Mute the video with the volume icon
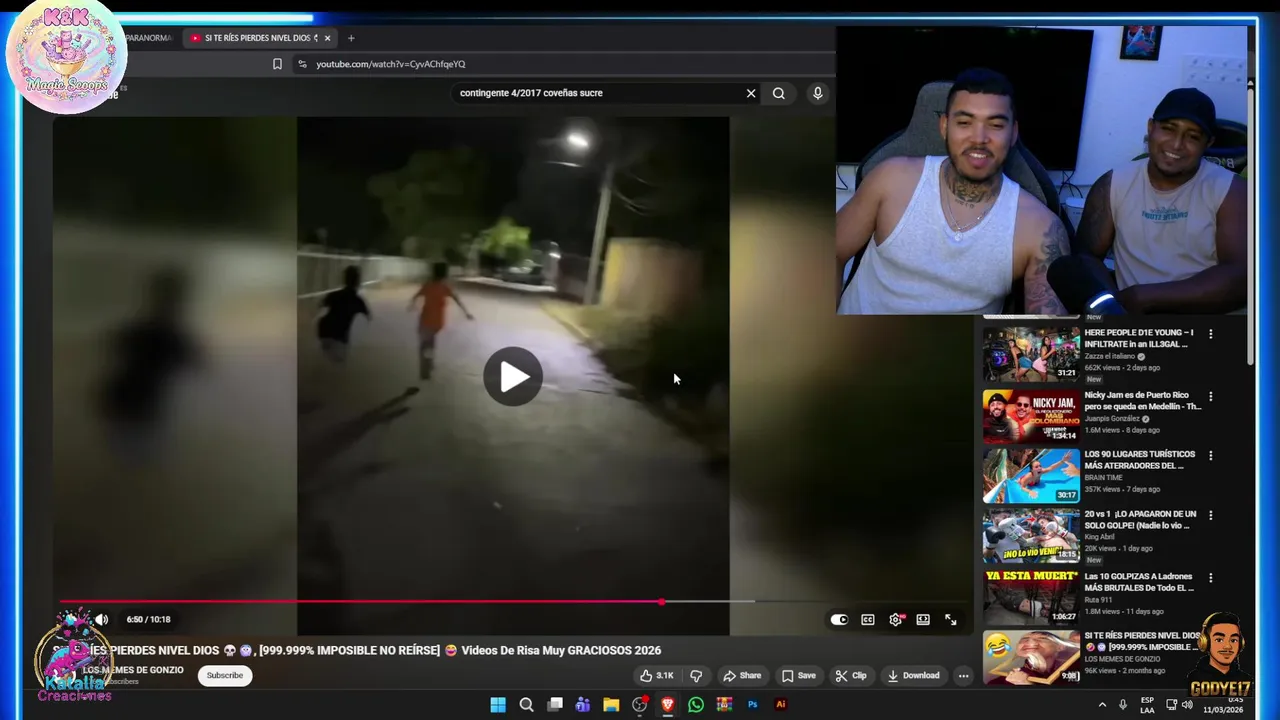 101,619
